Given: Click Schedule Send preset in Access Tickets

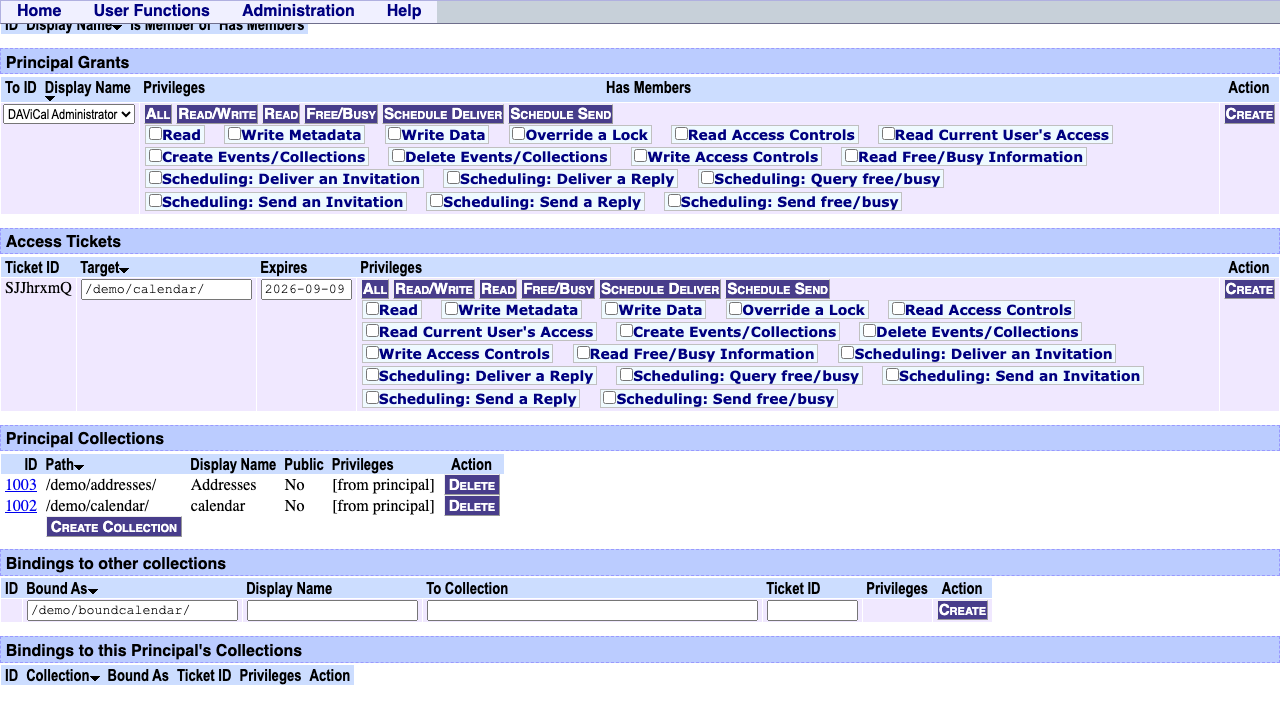Looking at the screenshot, I should [777, 289].
